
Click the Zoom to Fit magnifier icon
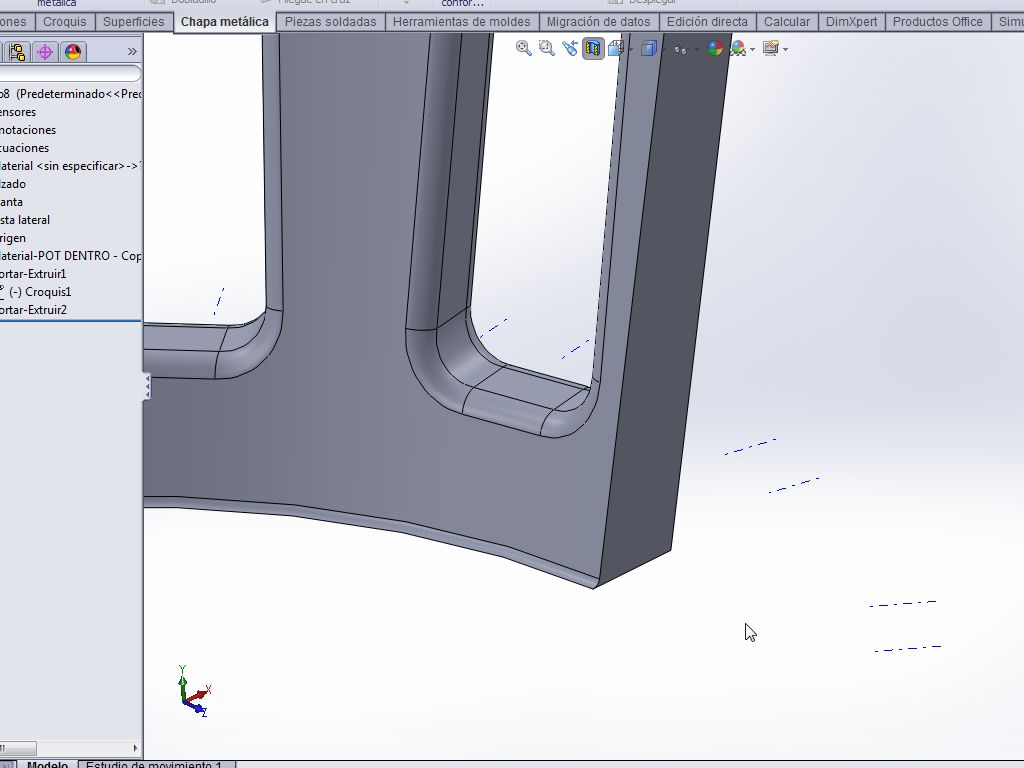point(523,48)
